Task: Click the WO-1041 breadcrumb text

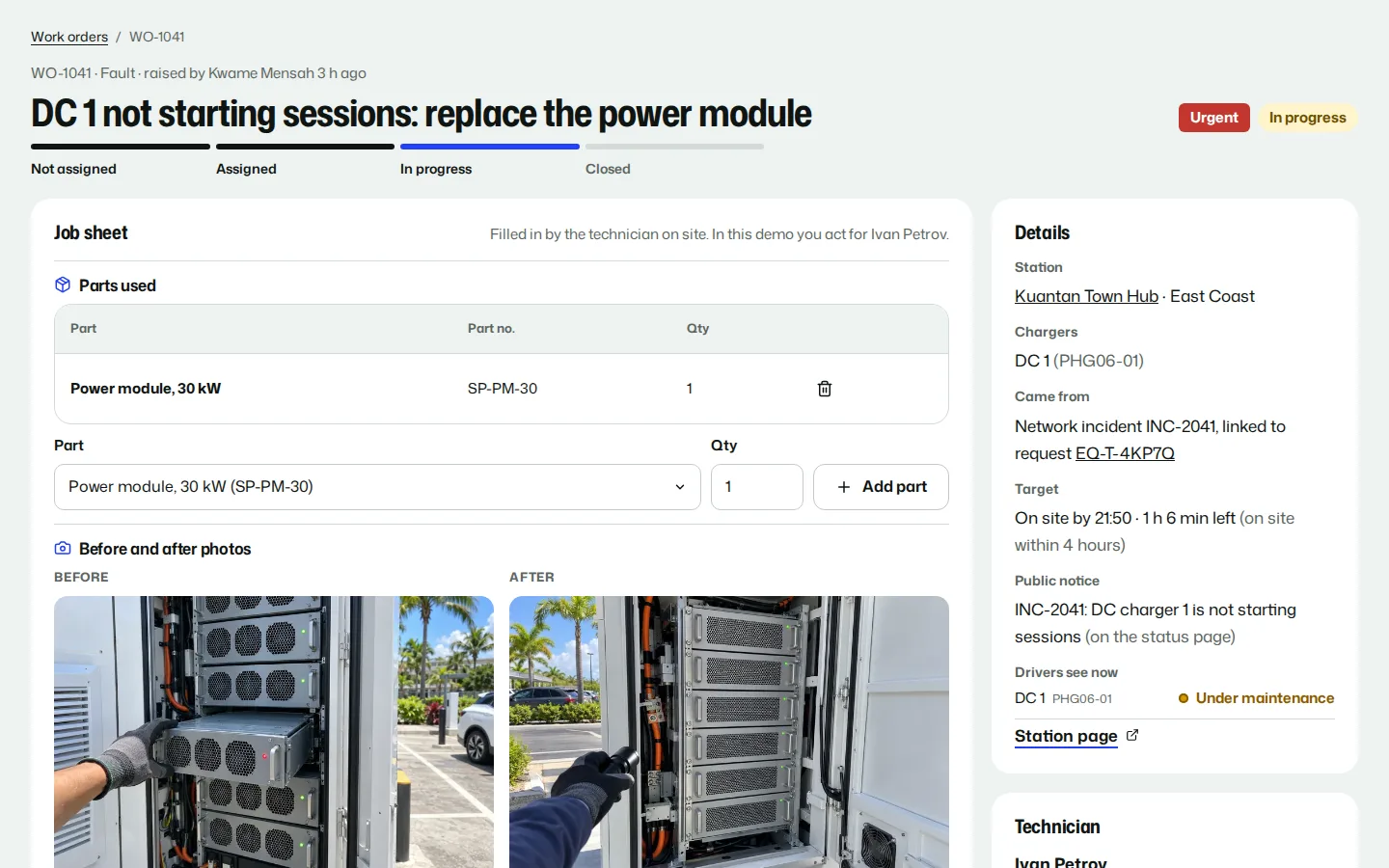Action: point(157,37)
